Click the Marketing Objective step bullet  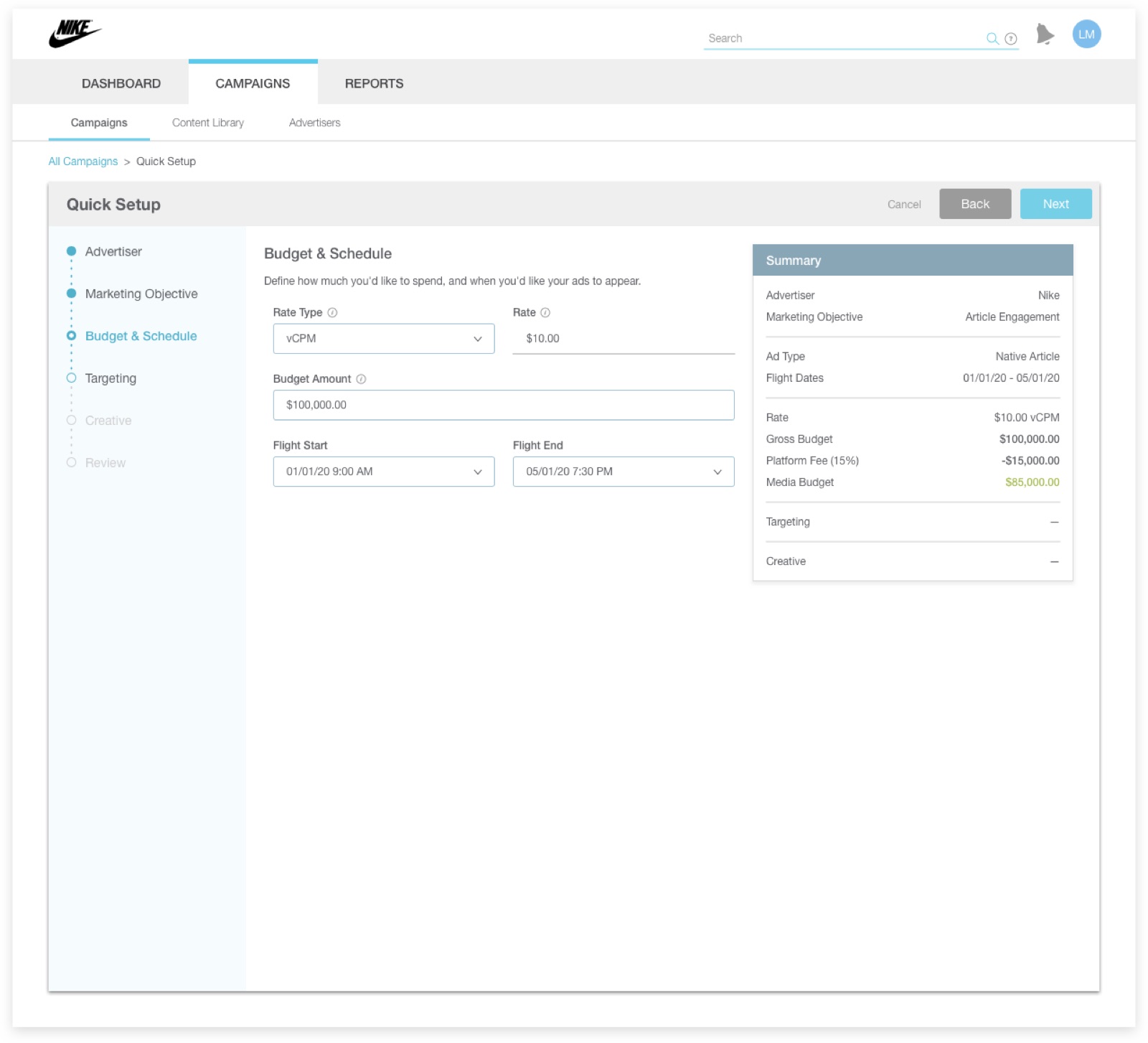click(71, 294)
